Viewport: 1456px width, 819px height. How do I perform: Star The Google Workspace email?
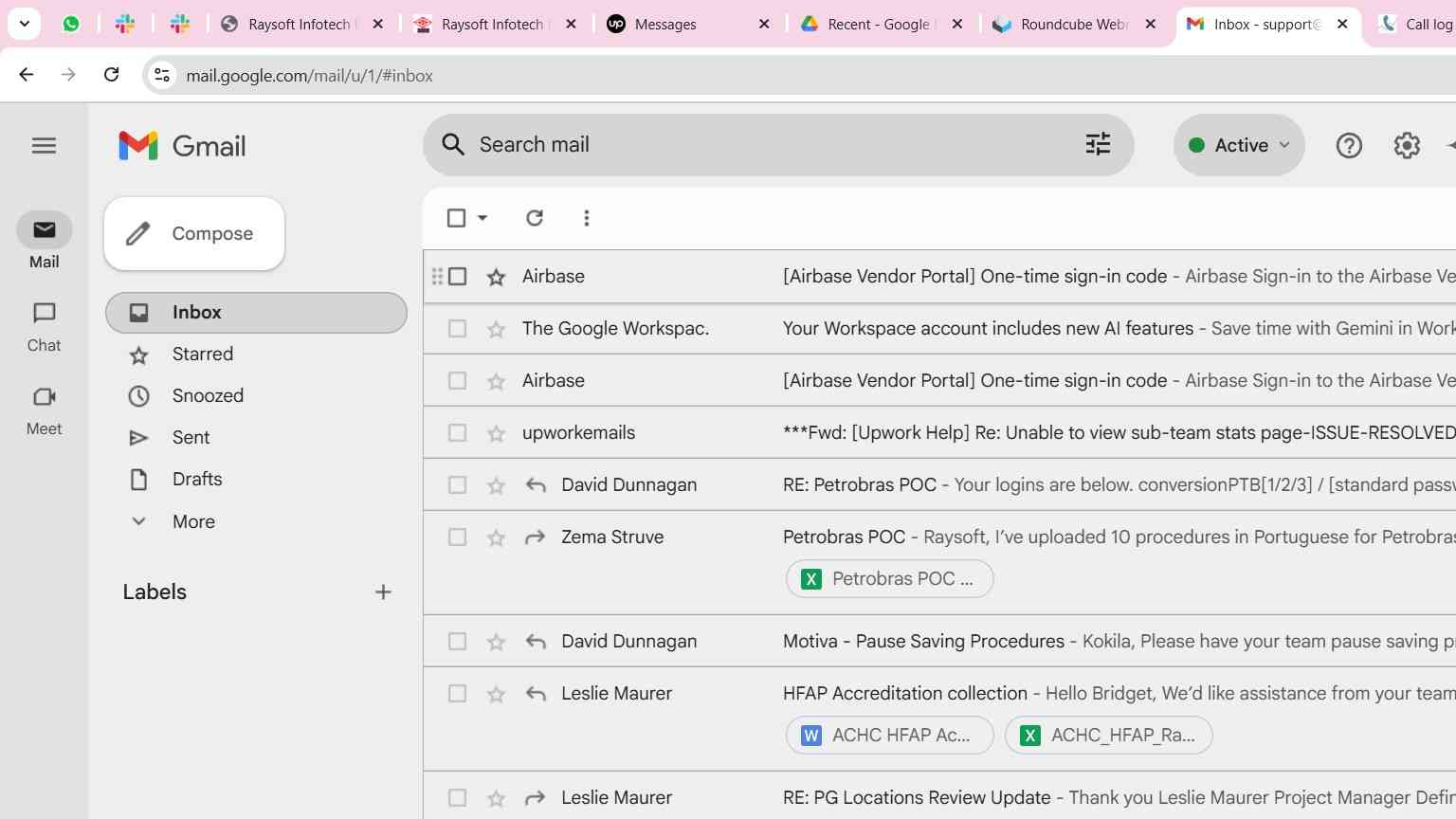496,329
